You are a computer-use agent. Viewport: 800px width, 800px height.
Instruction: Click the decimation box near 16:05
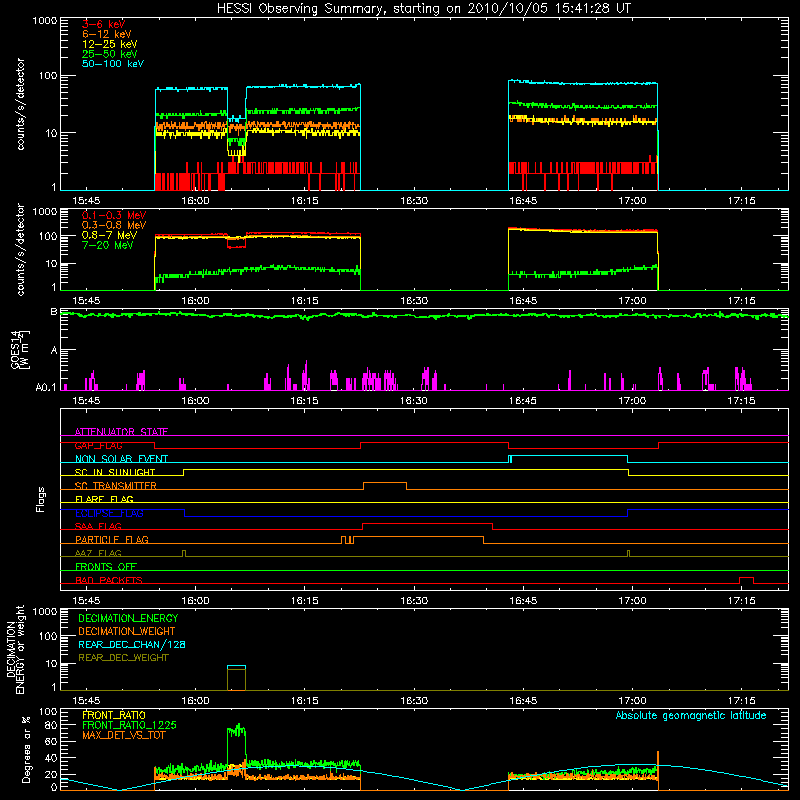(236, 678)
